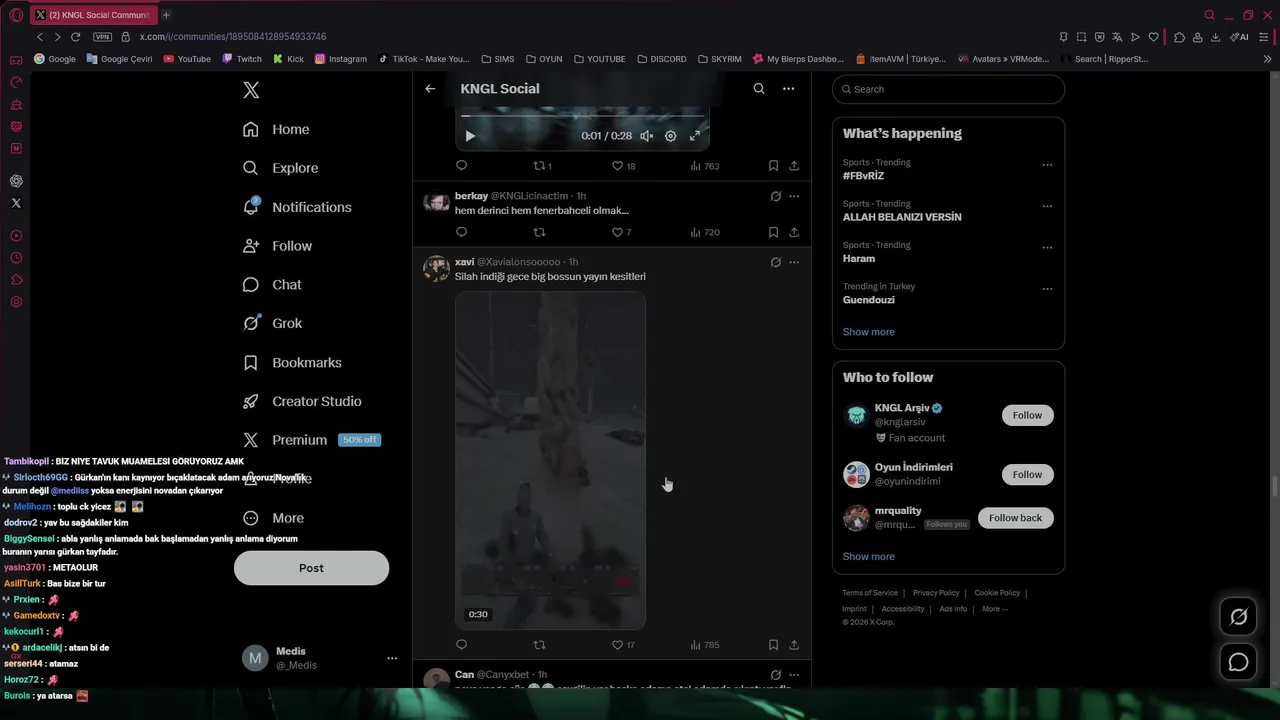Image resolution: width=1280 pixels, height=720 pixels.
Task: Open top video playback settings
Action: 671,136
